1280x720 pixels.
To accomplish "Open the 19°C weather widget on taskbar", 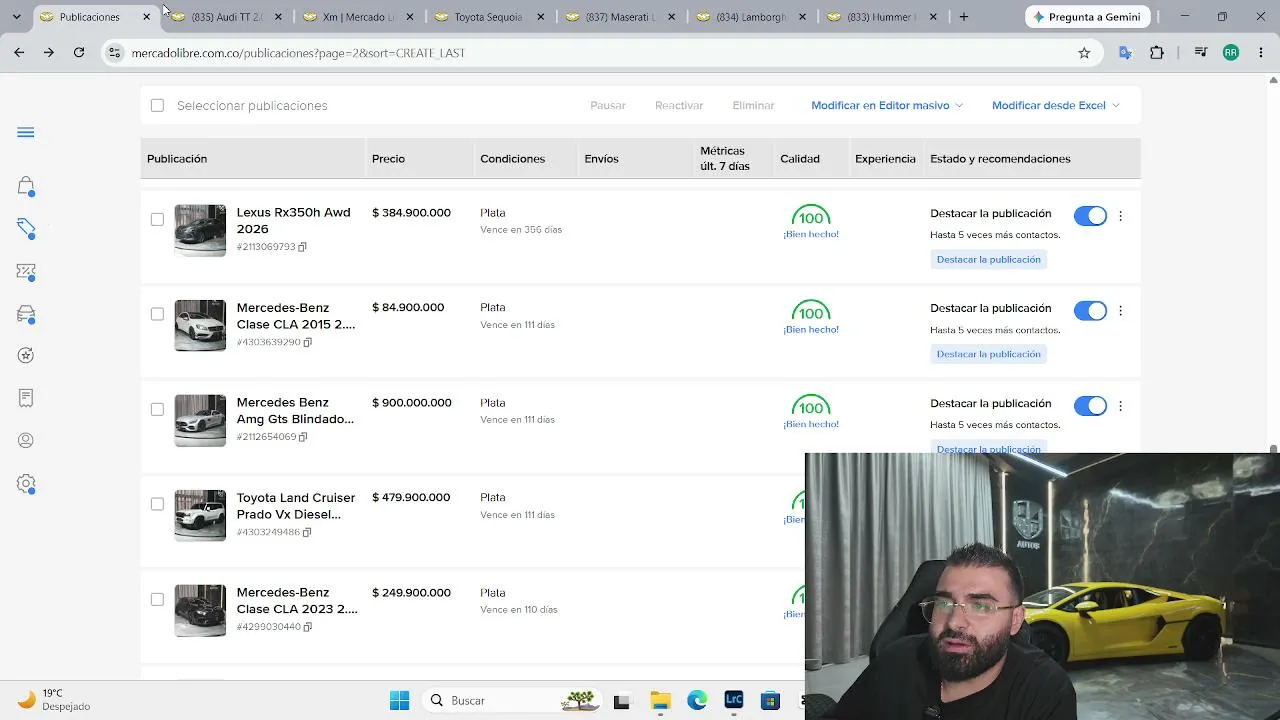I will [55, 700].
